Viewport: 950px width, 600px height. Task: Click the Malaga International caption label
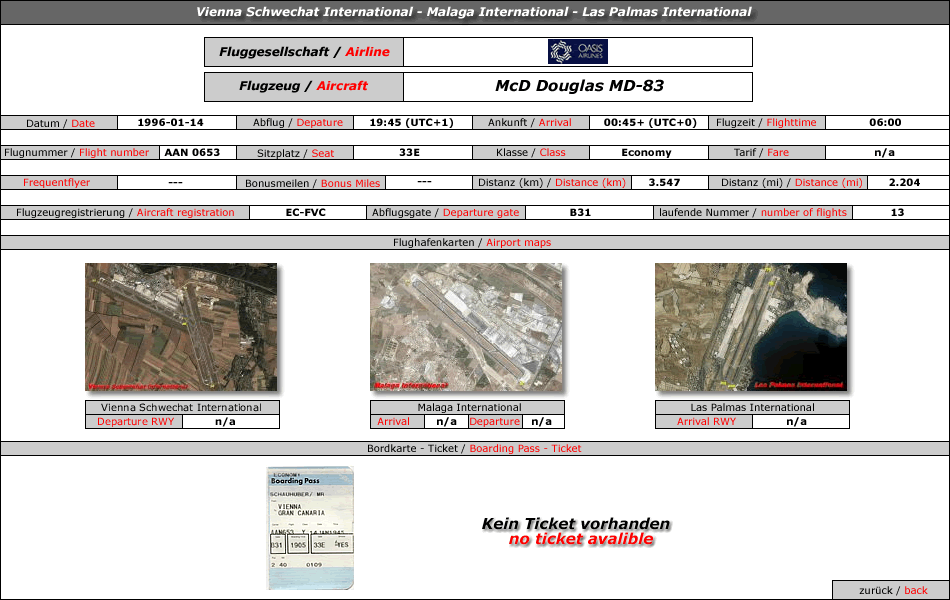tap(469, 407)
